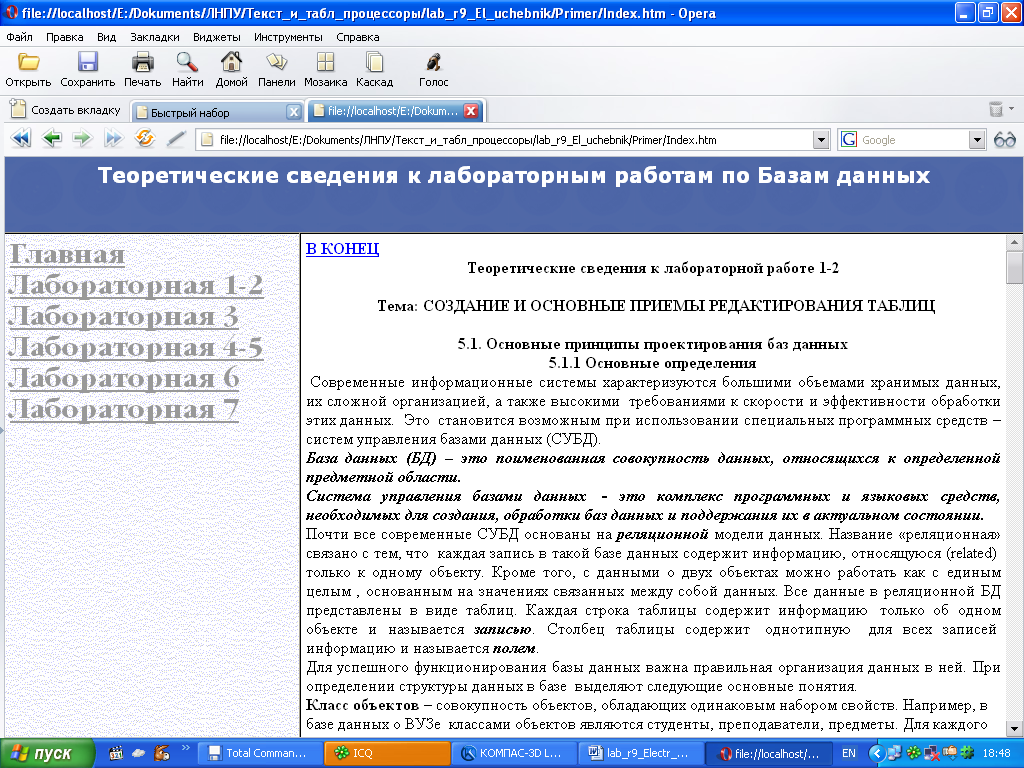
Task: Open the Справка menu
Action: tap(358, 37)
